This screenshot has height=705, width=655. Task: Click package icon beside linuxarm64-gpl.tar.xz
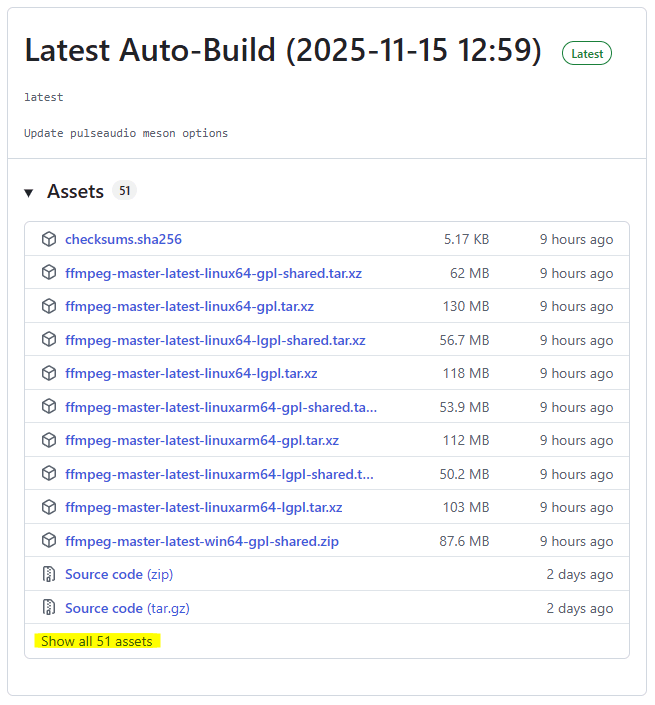pyautogui.click(x=49, y=440)
